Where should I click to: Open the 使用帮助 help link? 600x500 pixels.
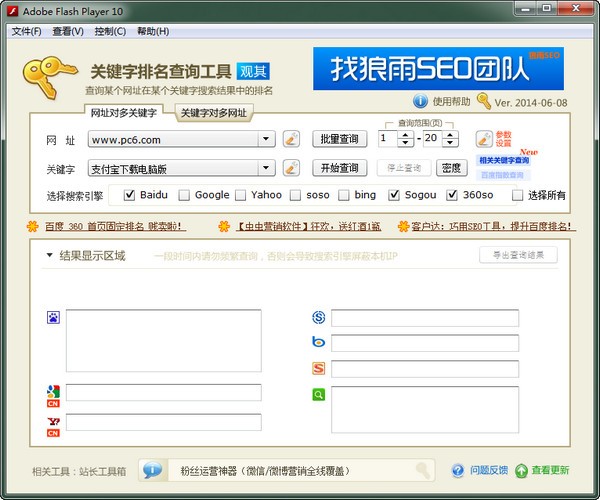[x=452, y=102]
